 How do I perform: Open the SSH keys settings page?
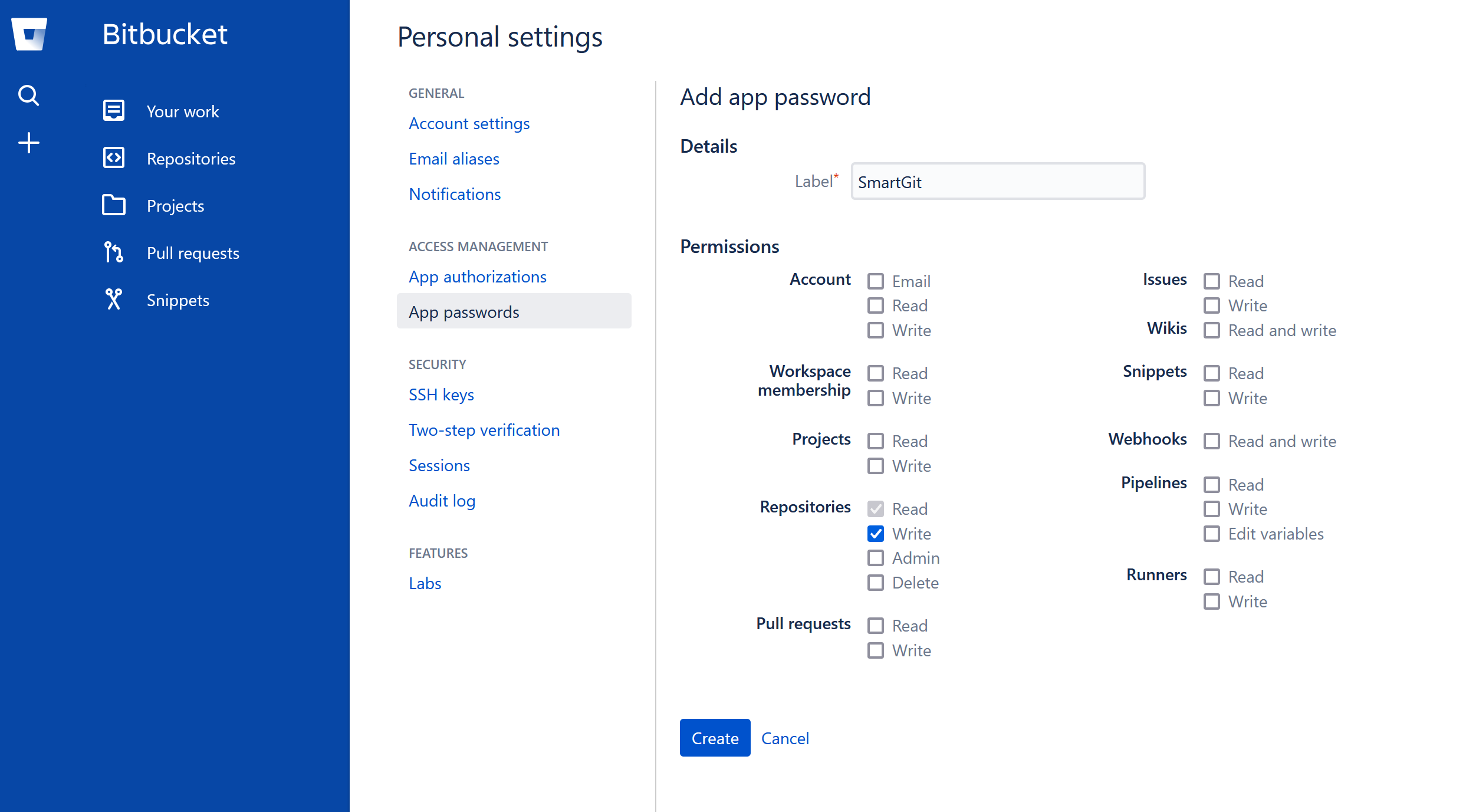(x=441, y=394)
